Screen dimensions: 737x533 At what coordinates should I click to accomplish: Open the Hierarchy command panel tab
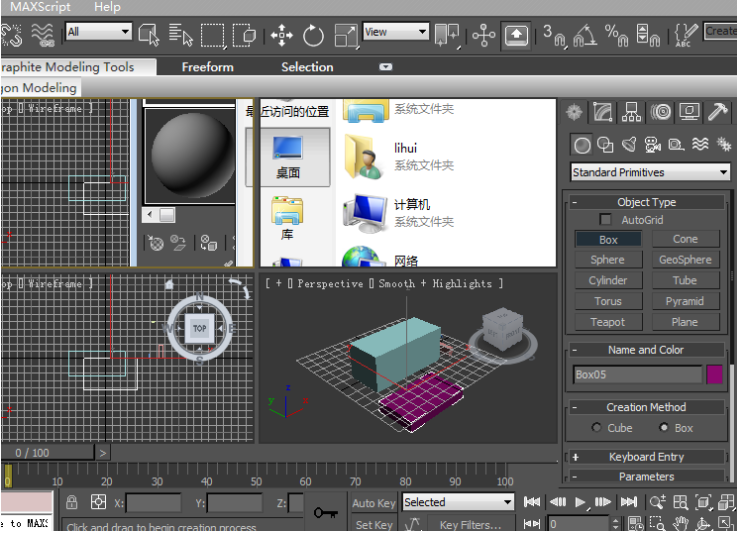click(x=631, y=112)
